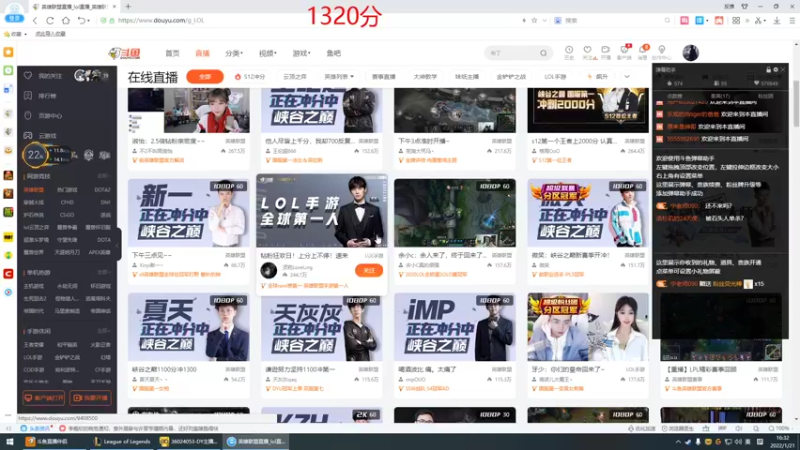Bookmark the page with the star icon
Viewport: 800px width, 450px height.
click(x=534, y=20)
